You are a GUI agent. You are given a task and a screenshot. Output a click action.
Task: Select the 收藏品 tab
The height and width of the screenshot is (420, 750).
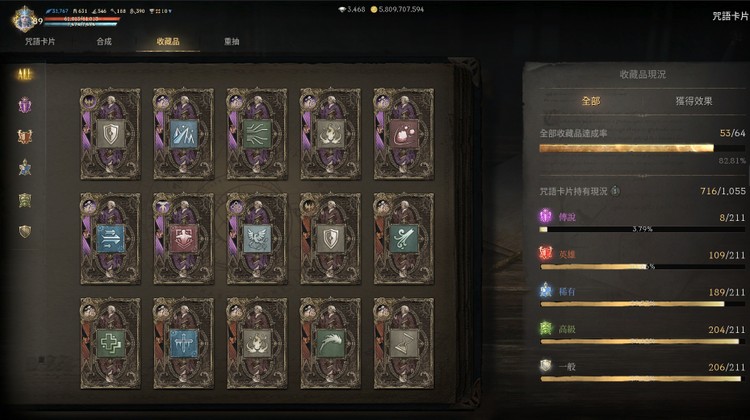[168, 42]
